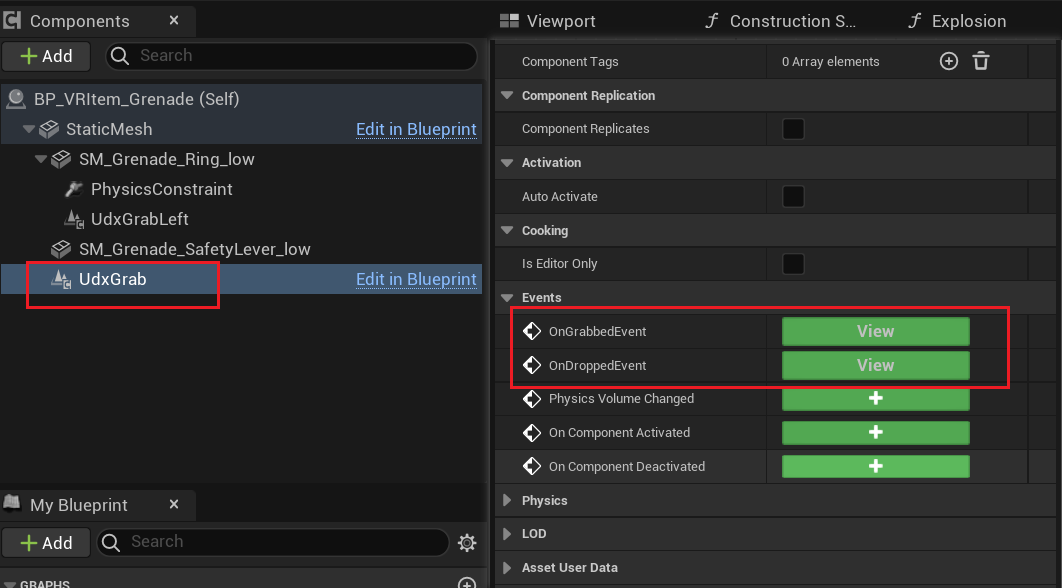
Task: Close the Components panel tab
Action: 174,20
